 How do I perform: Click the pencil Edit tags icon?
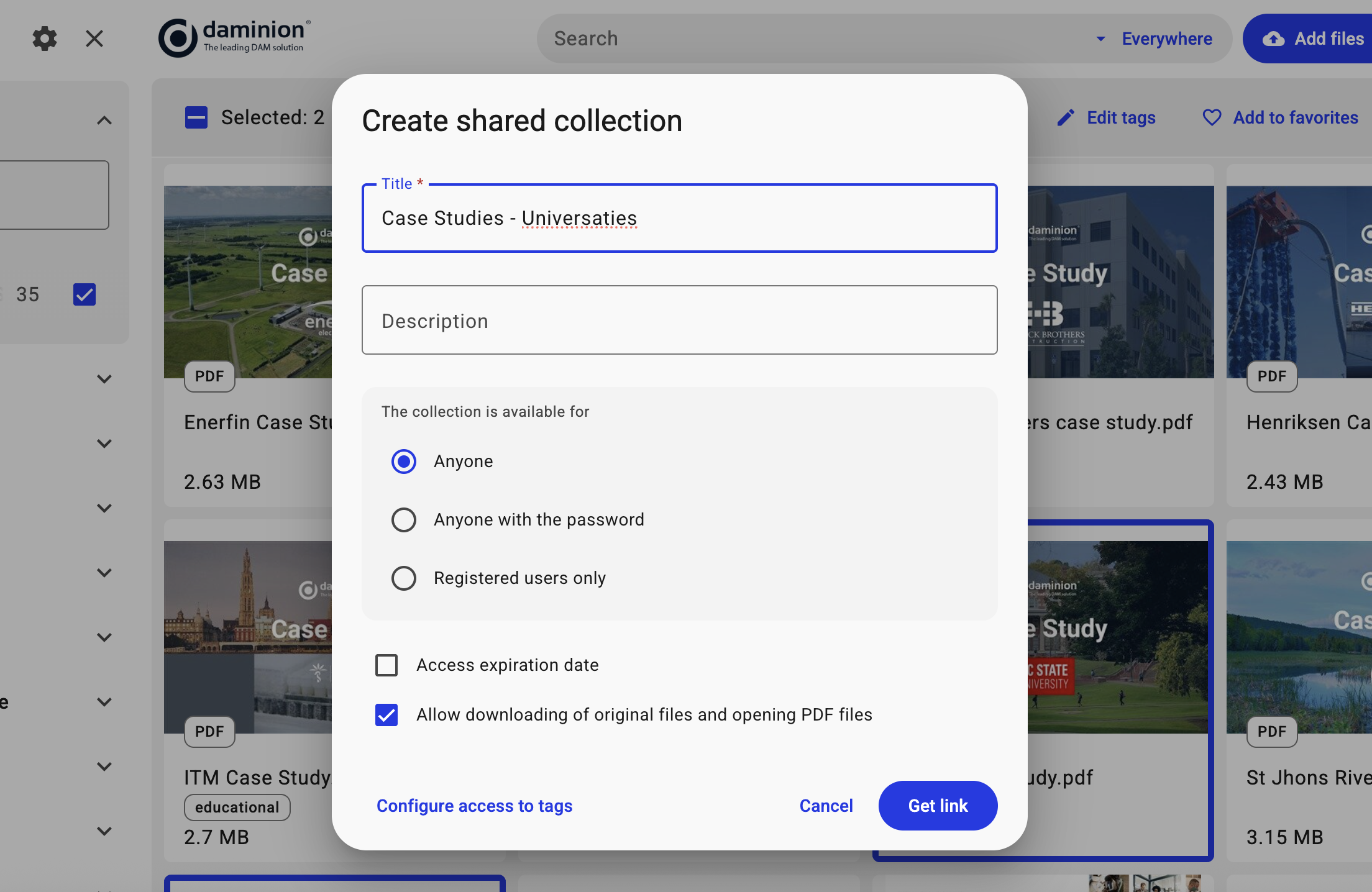click(x=1066, y=117)
